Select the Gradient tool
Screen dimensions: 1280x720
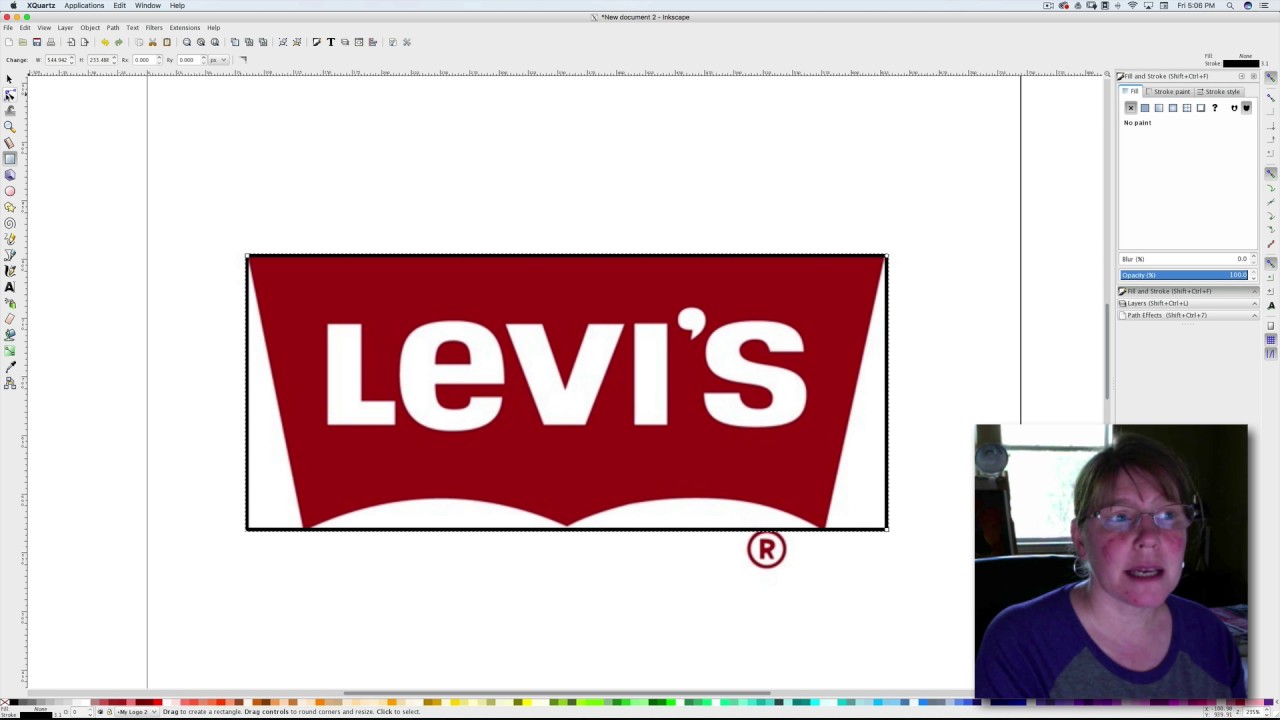pyautogui.click(x=10, y=351)
